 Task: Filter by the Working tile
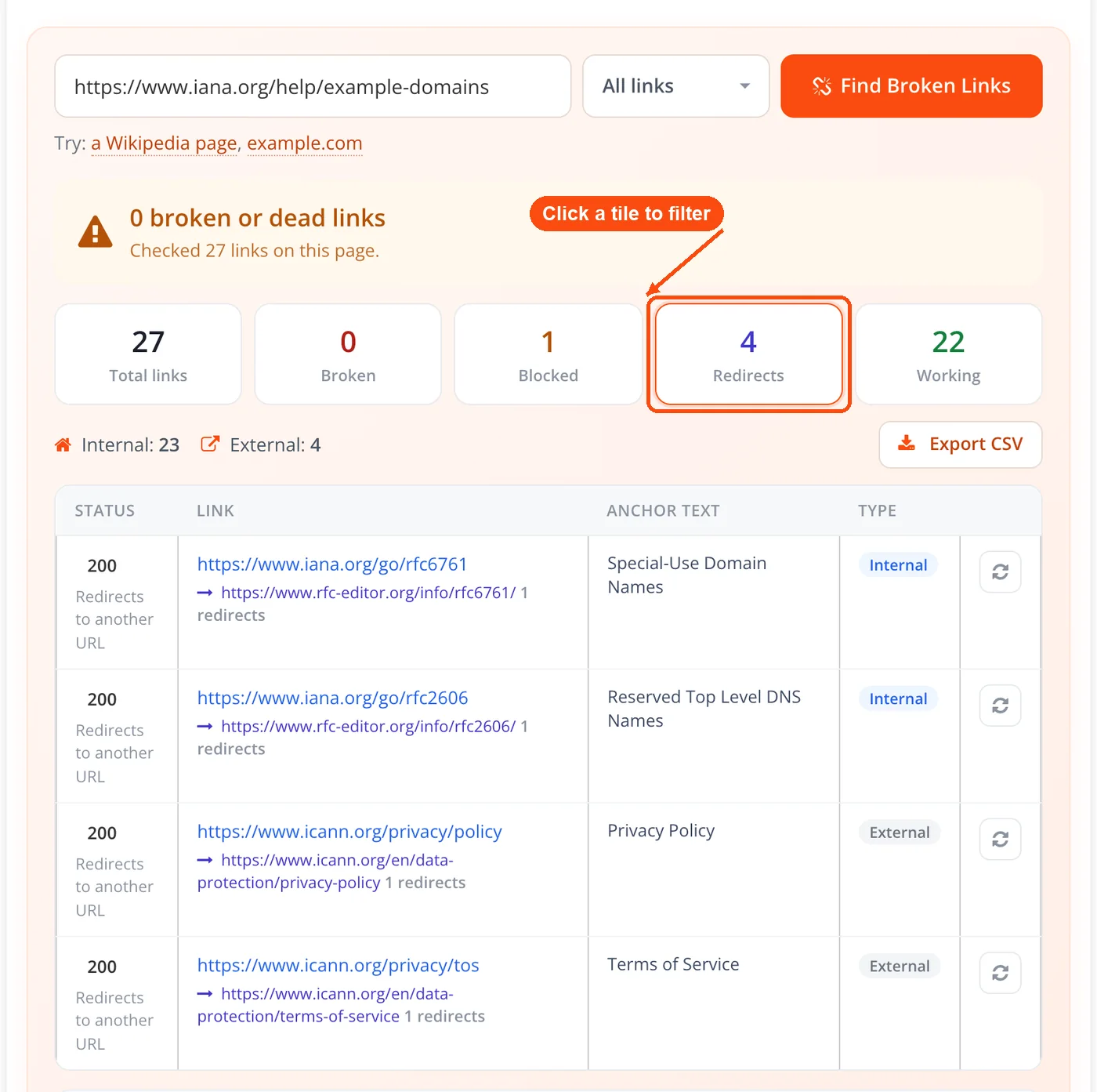coord(949,354)
